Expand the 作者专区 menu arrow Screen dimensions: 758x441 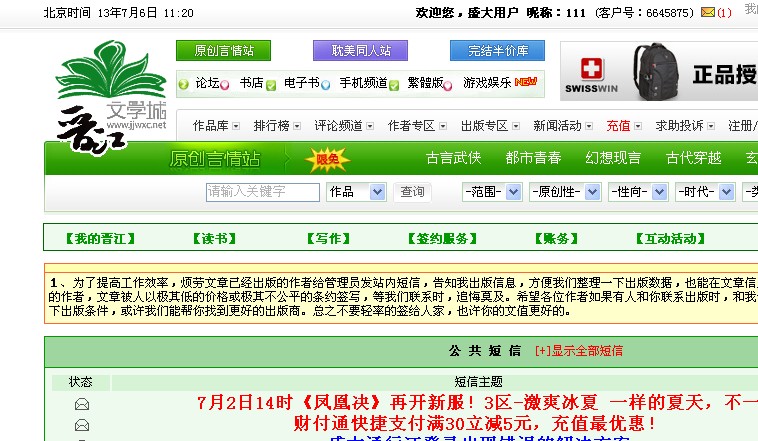click(443, 126)
